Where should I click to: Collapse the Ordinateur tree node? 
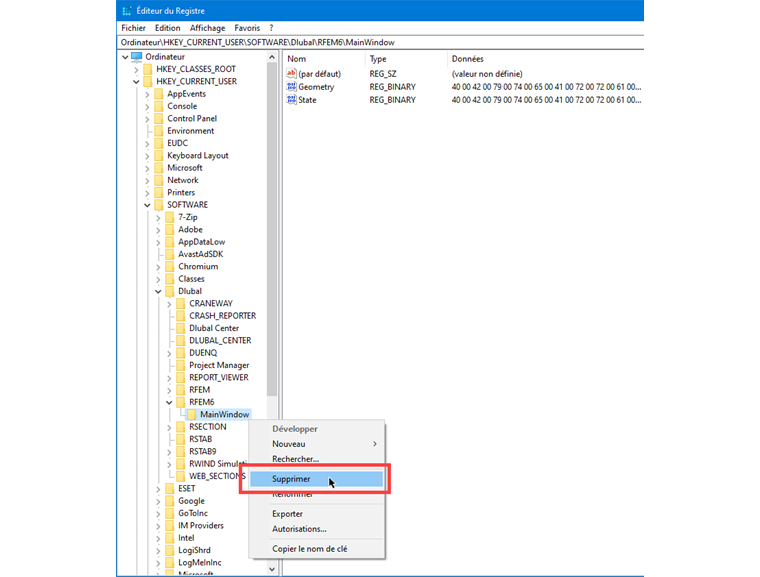pyautogui.click(x=125, y=57)
